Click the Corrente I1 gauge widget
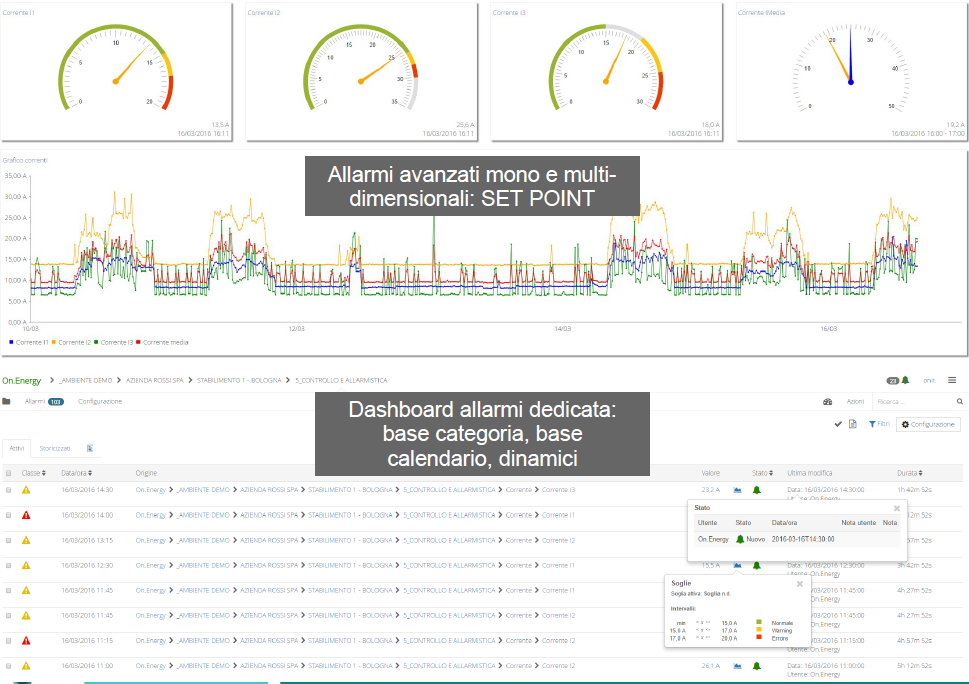Image resolution: width=969 pixels, height=684 pixels. pyautogui.click(x=116, y=72)
